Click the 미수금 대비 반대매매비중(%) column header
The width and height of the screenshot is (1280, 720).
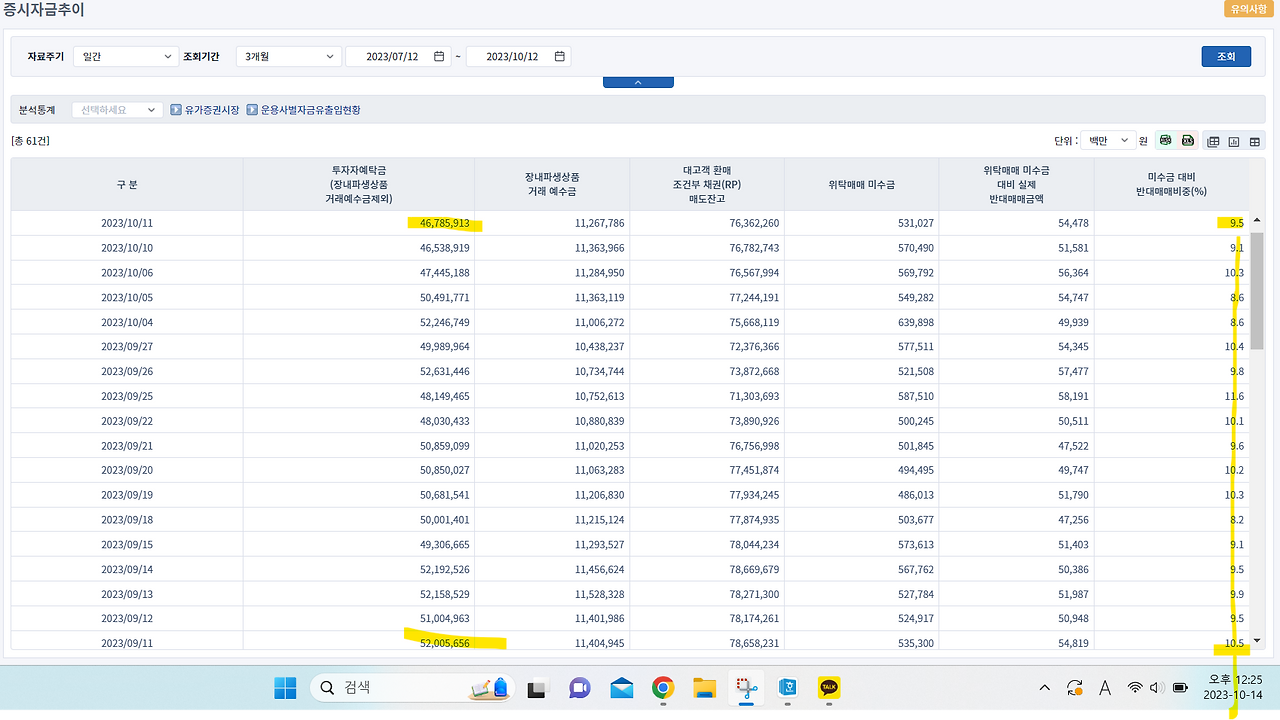pos(1172,185)
